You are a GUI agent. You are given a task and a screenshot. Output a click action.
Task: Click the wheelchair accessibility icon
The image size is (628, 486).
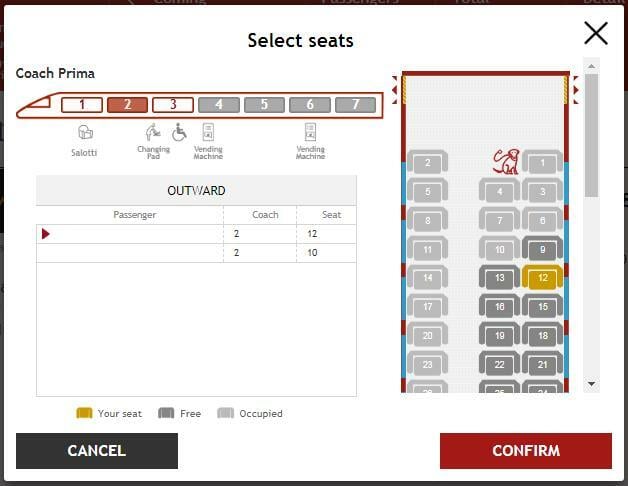tap(179, 132)
